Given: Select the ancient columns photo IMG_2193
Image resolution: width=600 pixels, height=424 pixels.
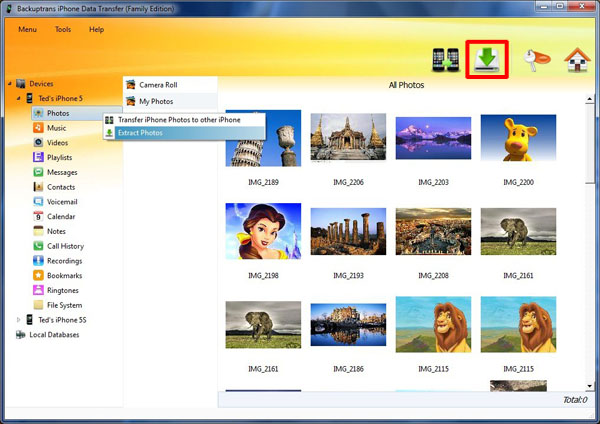Looking at the screenshot, I should [348, 232].
